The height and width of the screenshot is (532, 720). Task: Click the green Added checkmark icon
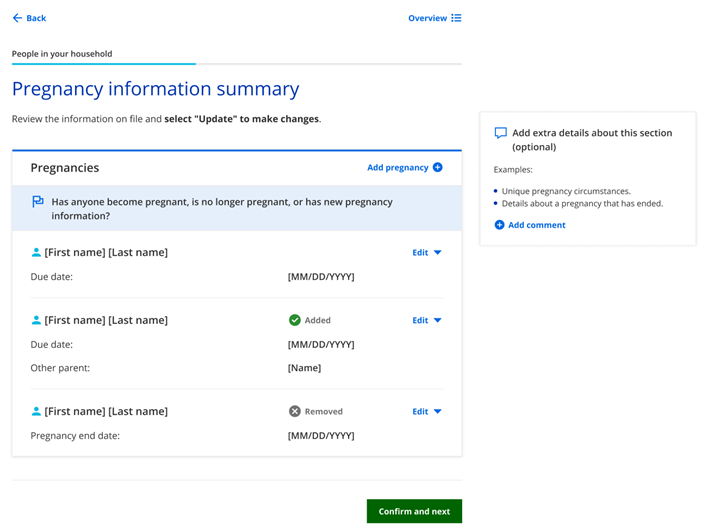(295, 321)
